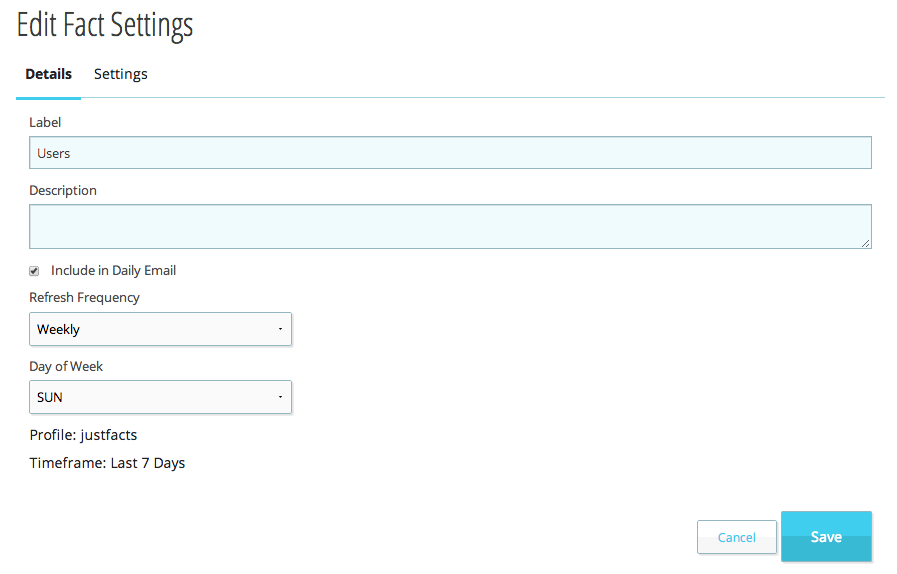Viewport: 897px width, 574px height.
Task: Click the 'Refresh Frequency' caption
Action: (84, 297)
